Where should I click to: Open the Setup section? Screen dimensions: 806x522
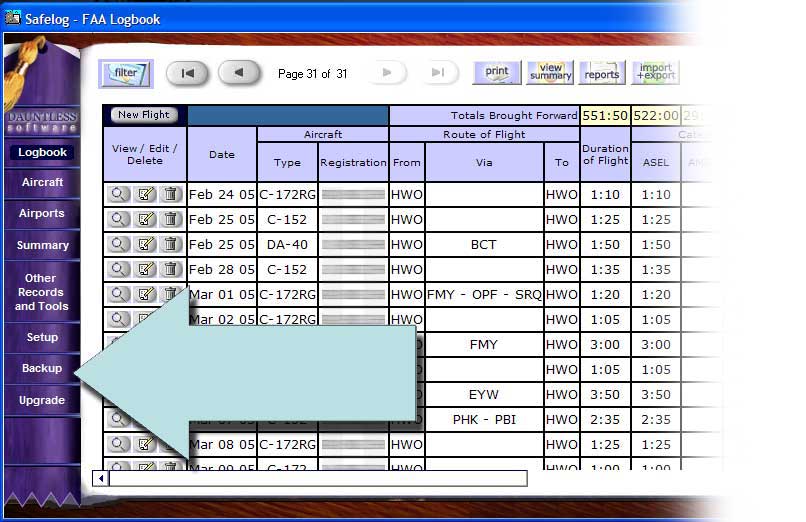tap(42, 337)
